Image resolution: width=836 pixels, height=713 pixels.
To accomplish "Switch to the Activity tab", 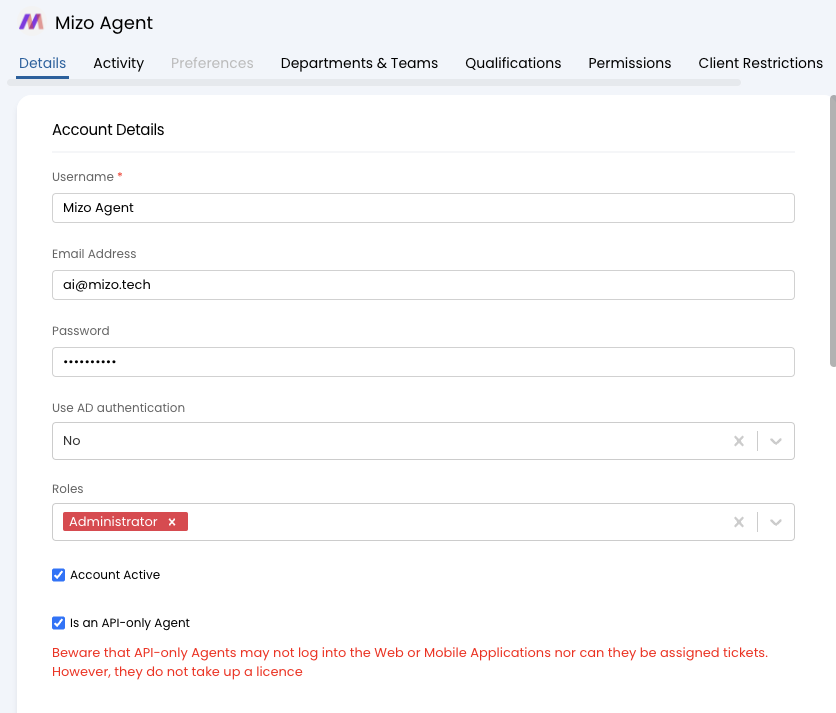I will (x=118, y=63).
